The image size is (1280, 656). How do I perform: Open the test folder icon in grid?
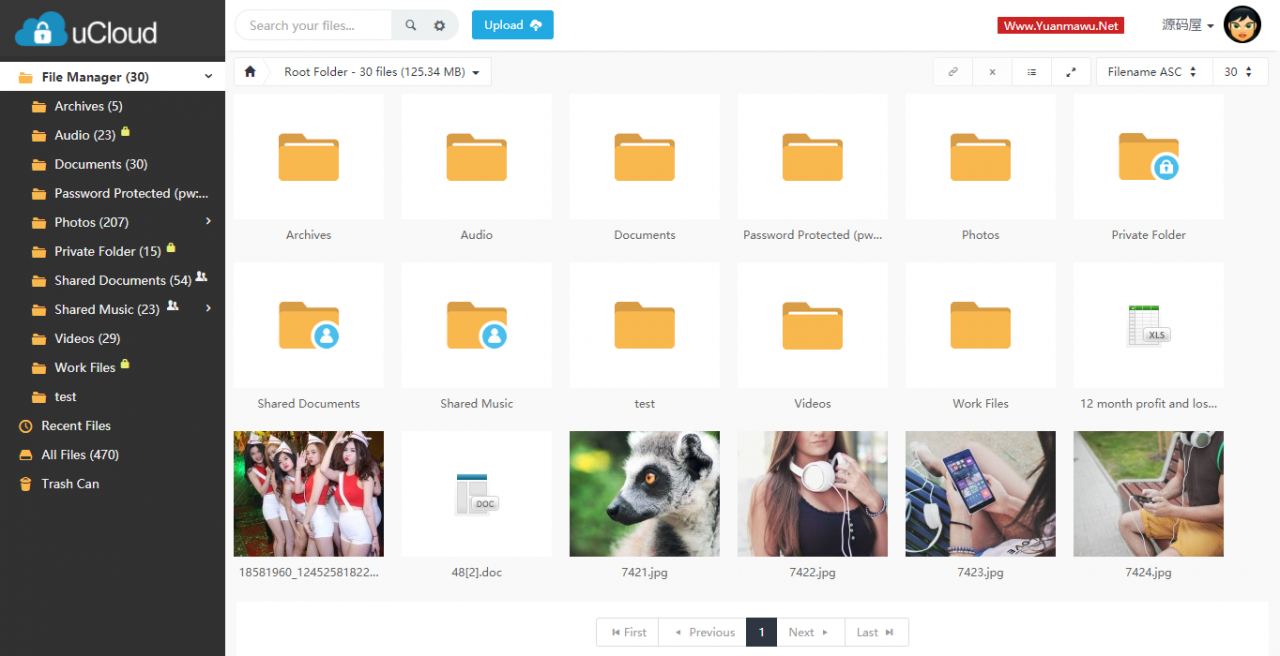644,325
